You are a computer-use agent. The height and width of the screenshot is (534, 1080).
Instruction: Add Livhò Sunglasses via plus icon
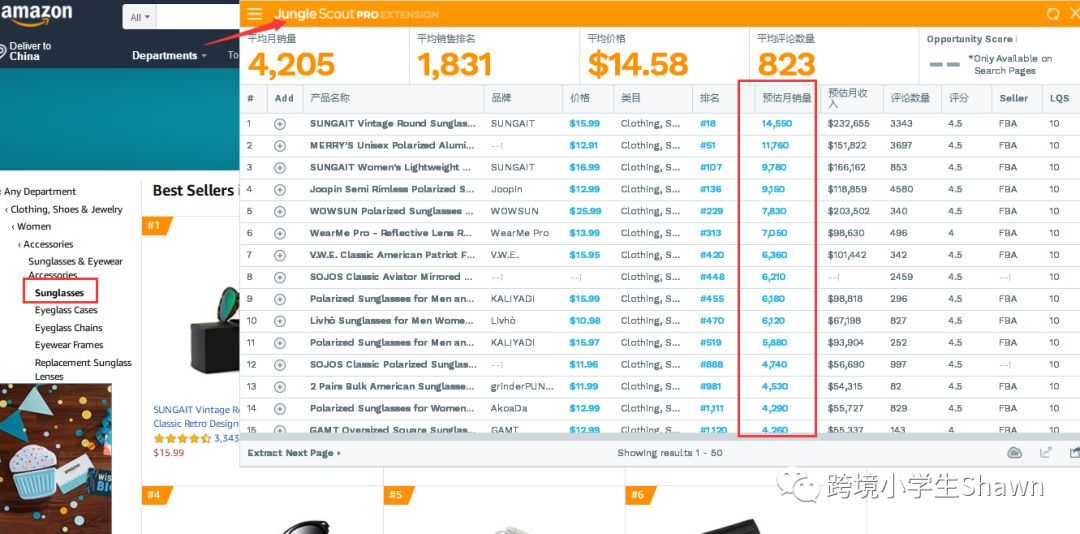[280, 321]
